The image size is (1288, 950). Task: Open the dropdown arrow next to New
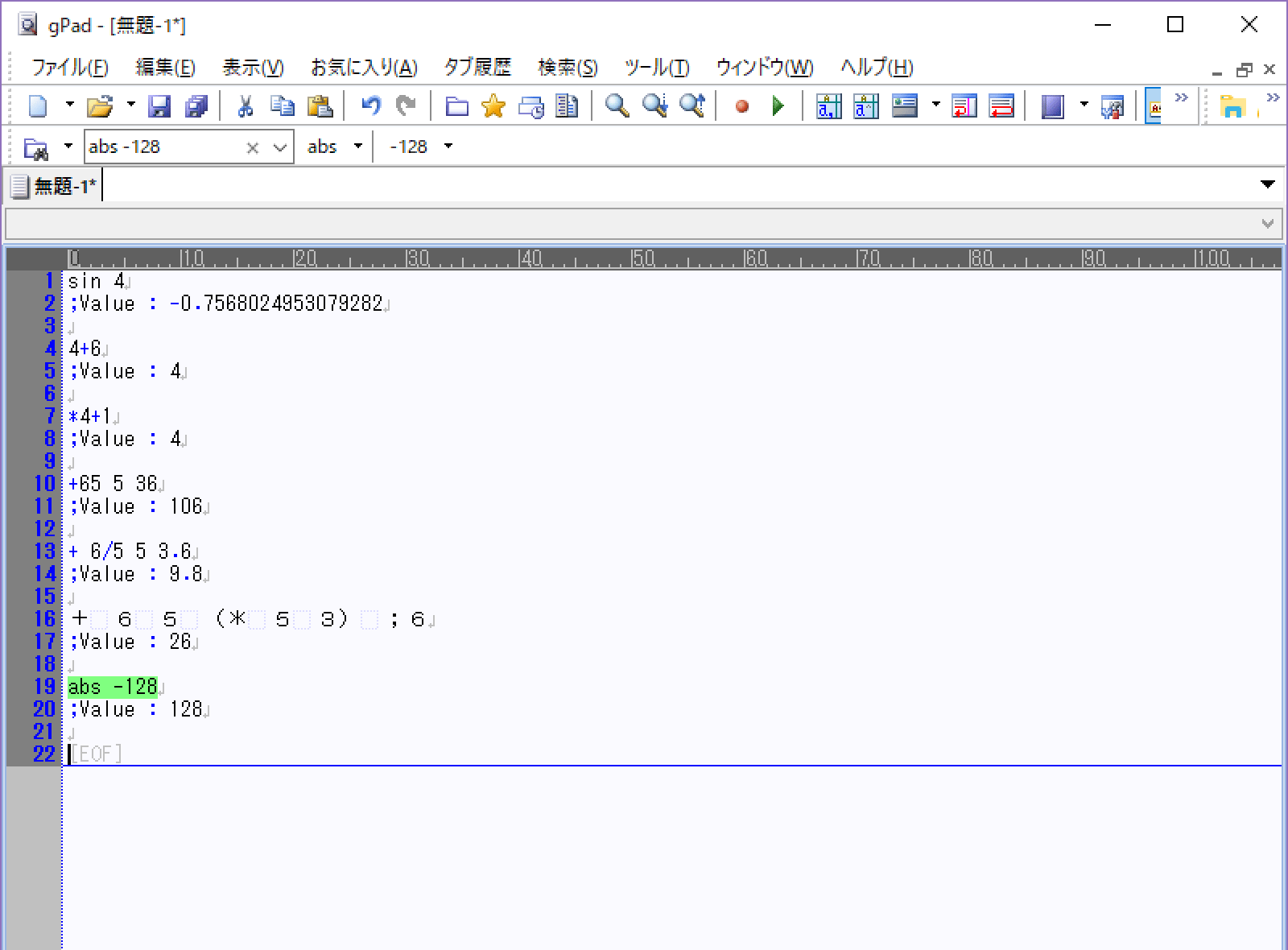coord(69,105)
